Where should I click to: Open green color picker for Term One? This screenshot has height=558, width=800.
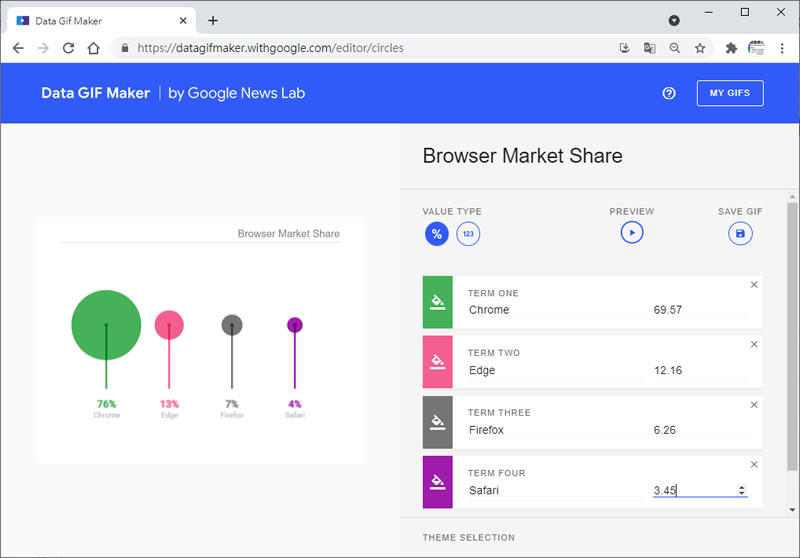pos(437,302)
